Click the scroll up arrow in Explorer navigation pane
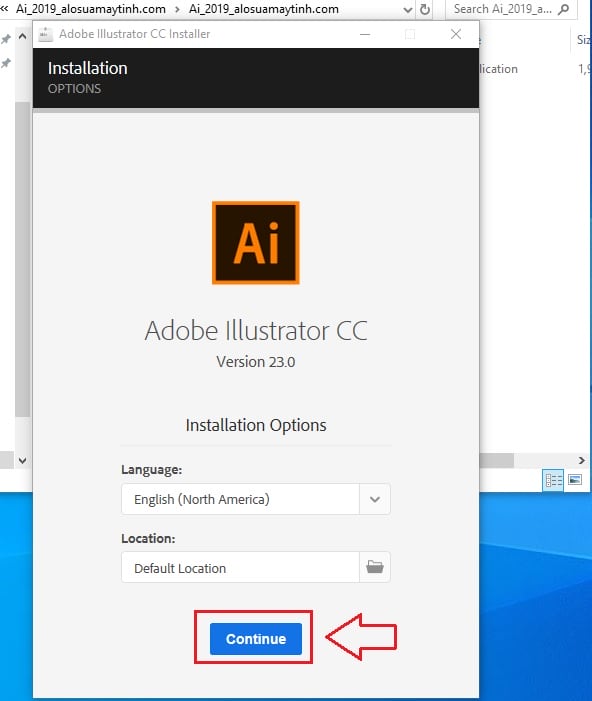592x701 pixels. (22, 36)
